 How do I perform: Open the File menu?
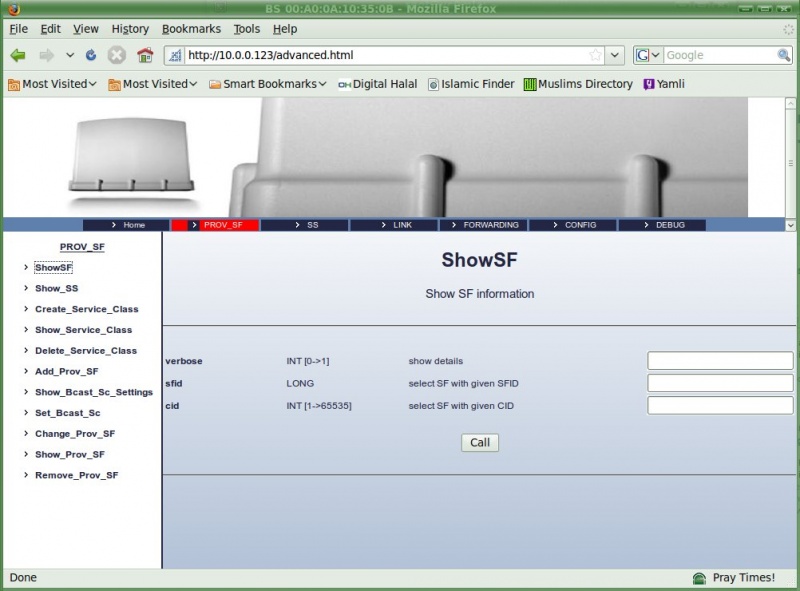click(18, 29)
